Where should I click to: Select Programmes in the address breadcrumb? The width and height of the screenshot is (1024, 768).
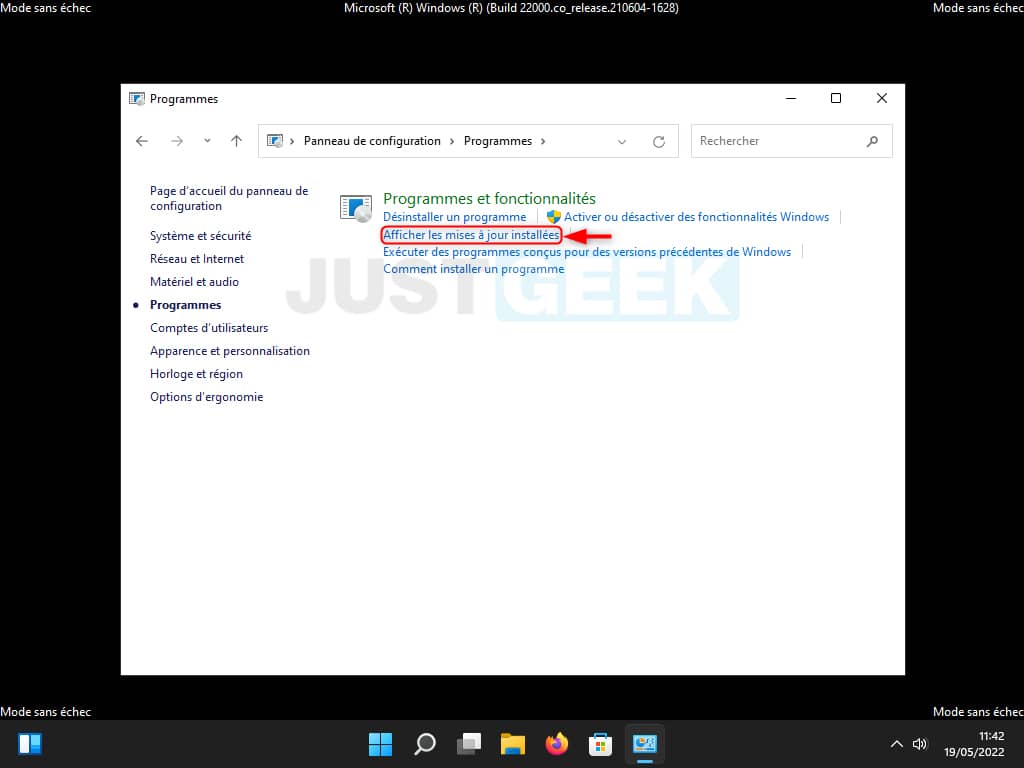tap(498, 141)
